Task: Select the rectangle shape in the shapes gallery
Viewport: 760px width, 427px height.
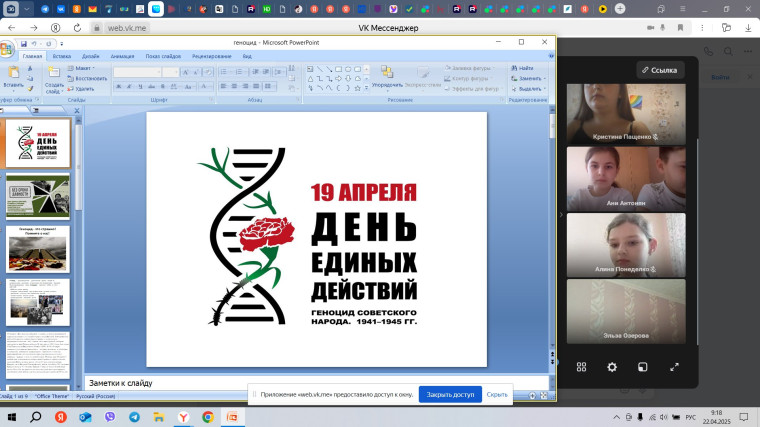Action: [338, 69]
